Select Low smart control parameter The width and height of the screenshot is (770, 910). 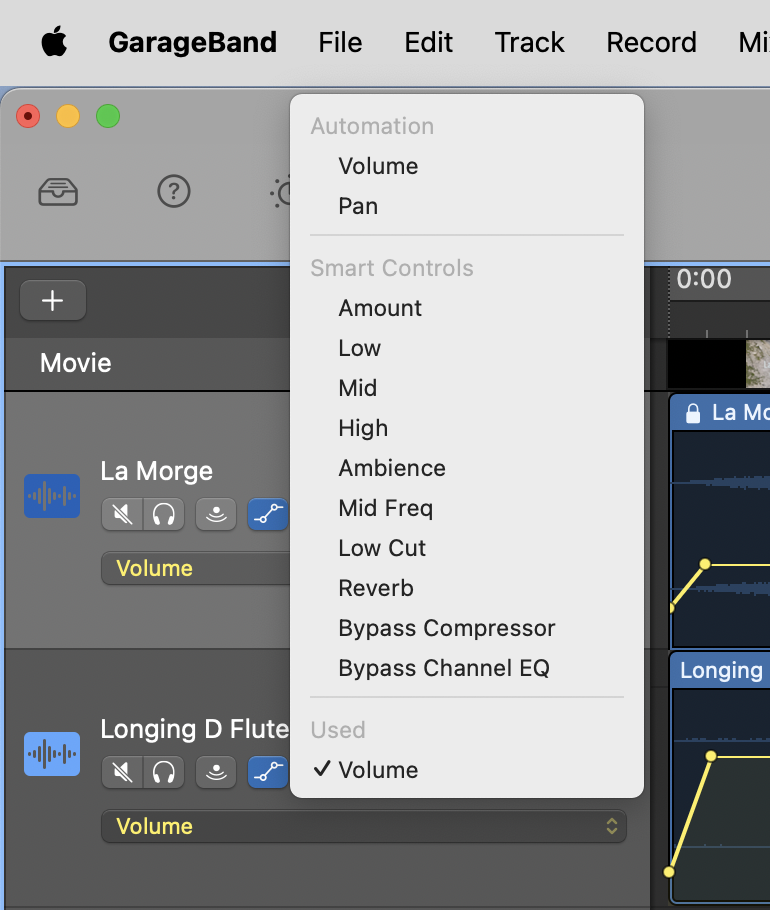[467, 348]
